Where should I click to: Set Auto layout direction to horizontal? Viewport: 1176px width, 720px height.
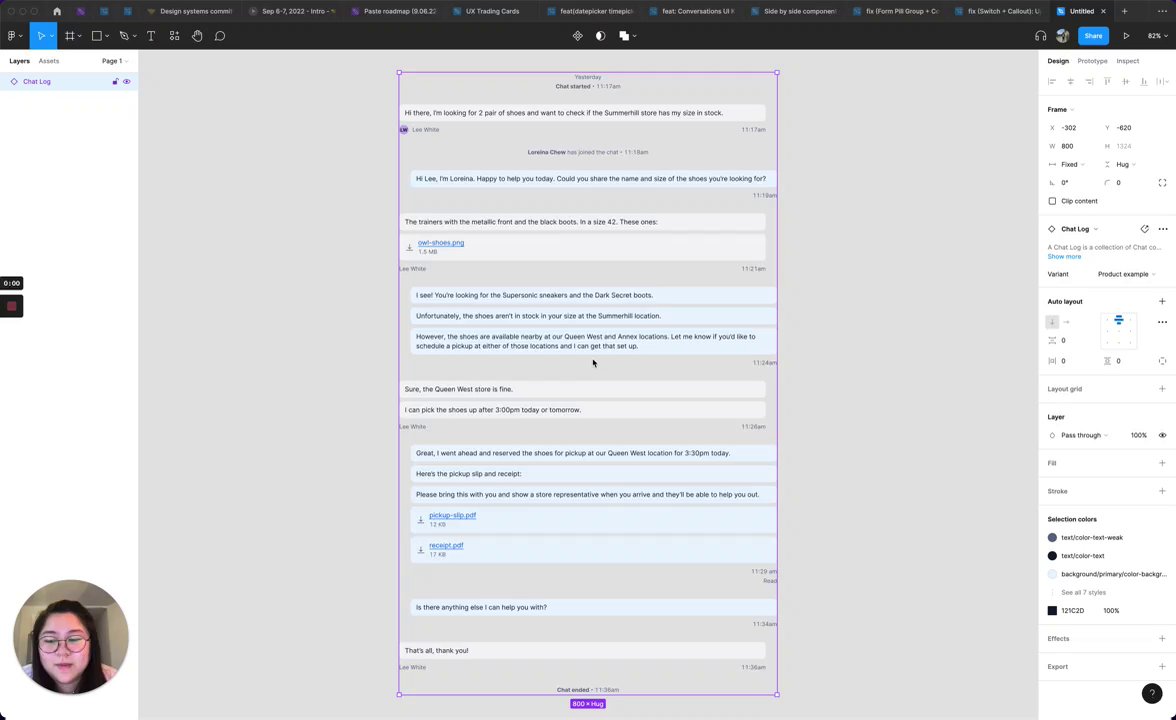point(1066,322)
